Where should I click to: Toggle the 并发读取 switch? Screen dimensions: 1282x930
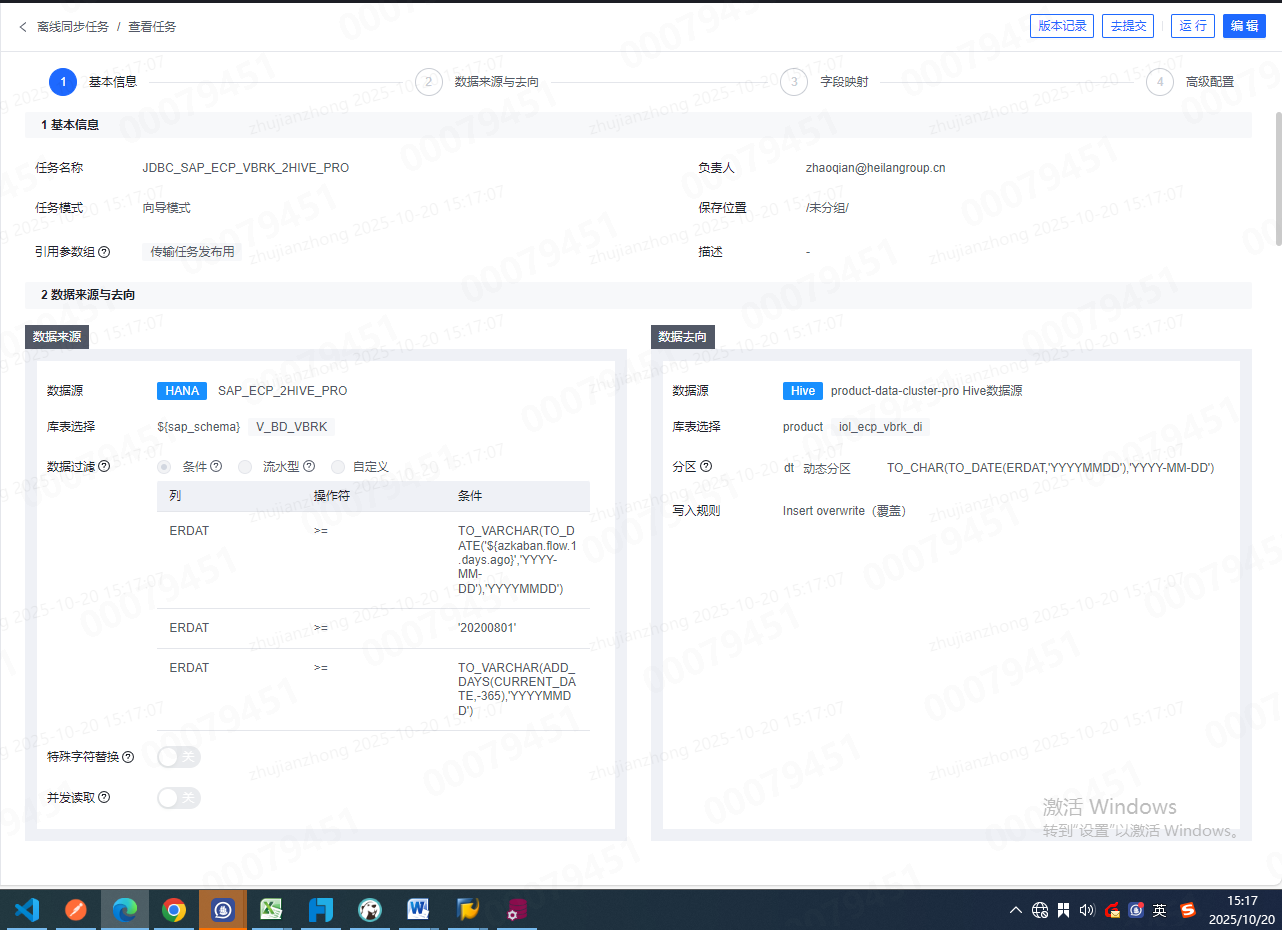click(x=179, y=797)
